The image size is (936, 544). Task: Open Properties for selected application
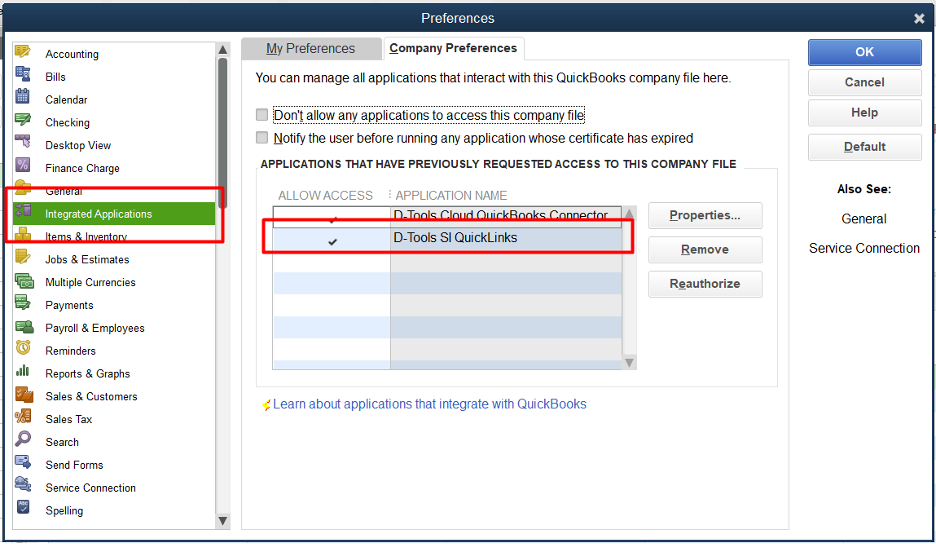(x=705, y=216)
